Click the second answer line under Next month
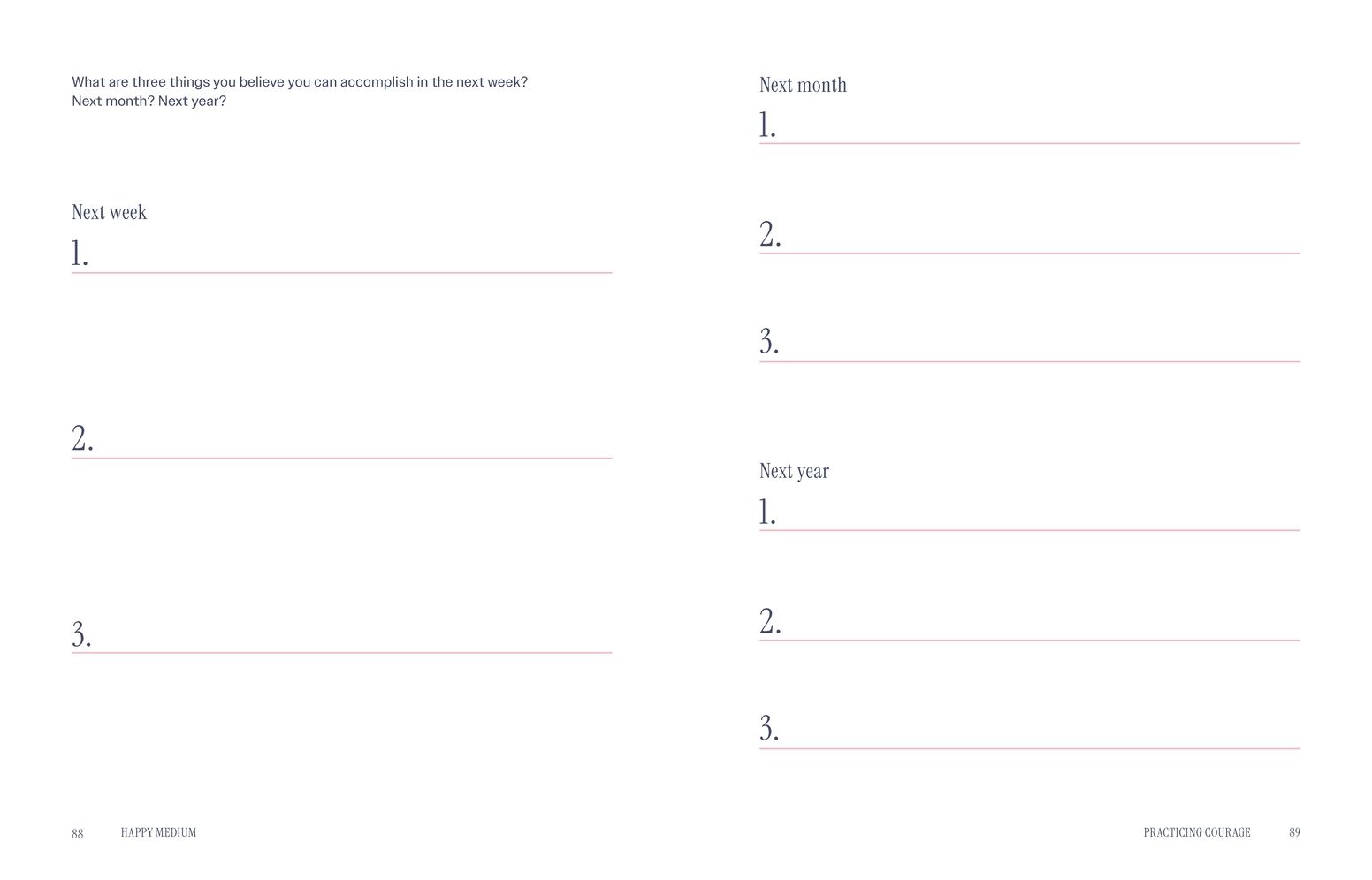Viewport: 1372px width, 880px height. pos(1039,244)
